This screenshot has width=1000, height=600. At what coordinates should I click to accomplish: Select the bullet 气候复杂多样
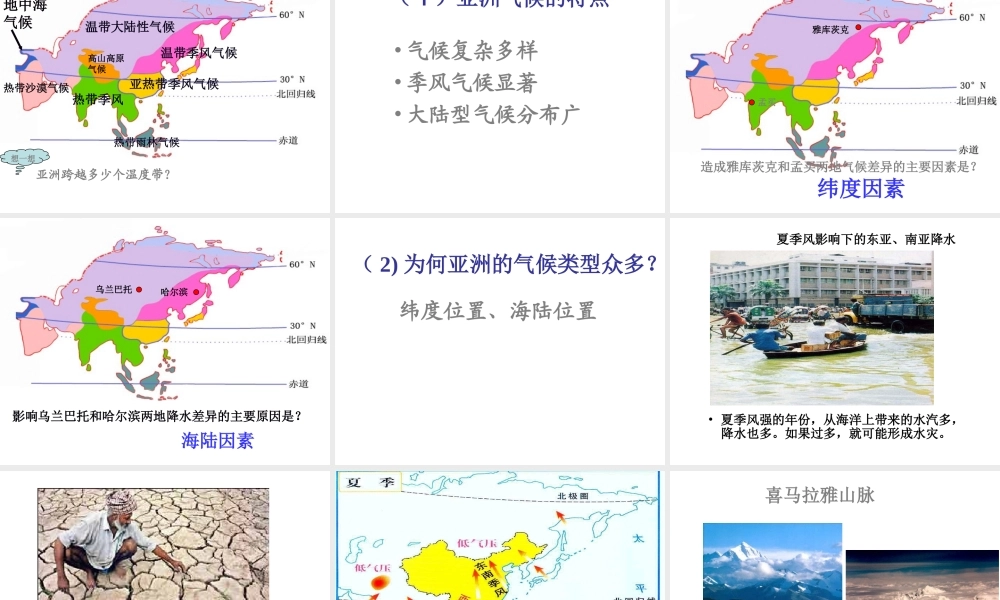point(472,50)
